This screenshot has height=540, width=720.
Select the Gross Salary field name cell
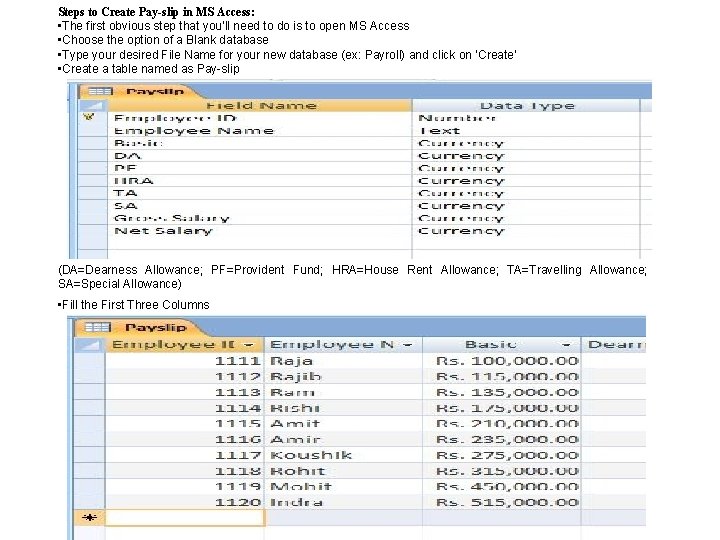pyautogui.click(x=260, y=218)
